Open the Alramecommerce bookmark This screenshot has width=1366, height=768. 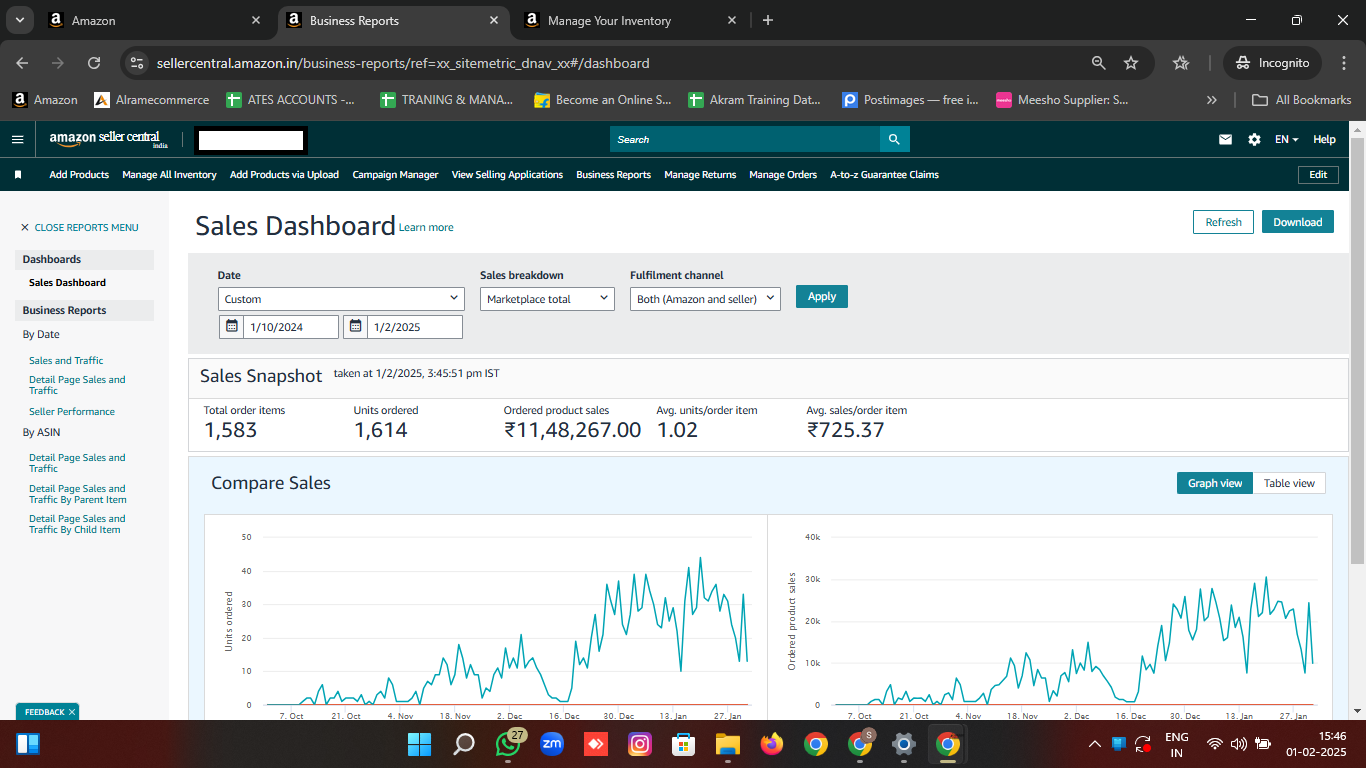(x=152, y=100)
